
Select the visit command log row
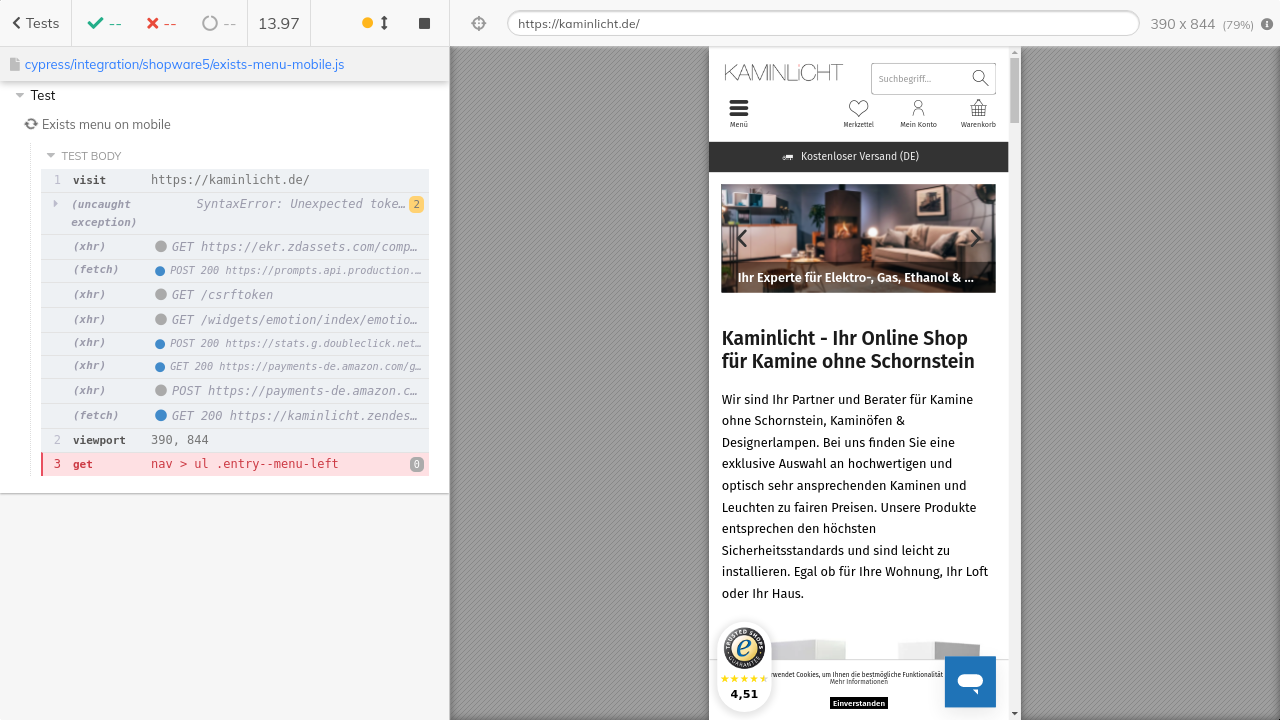(235, 180)
